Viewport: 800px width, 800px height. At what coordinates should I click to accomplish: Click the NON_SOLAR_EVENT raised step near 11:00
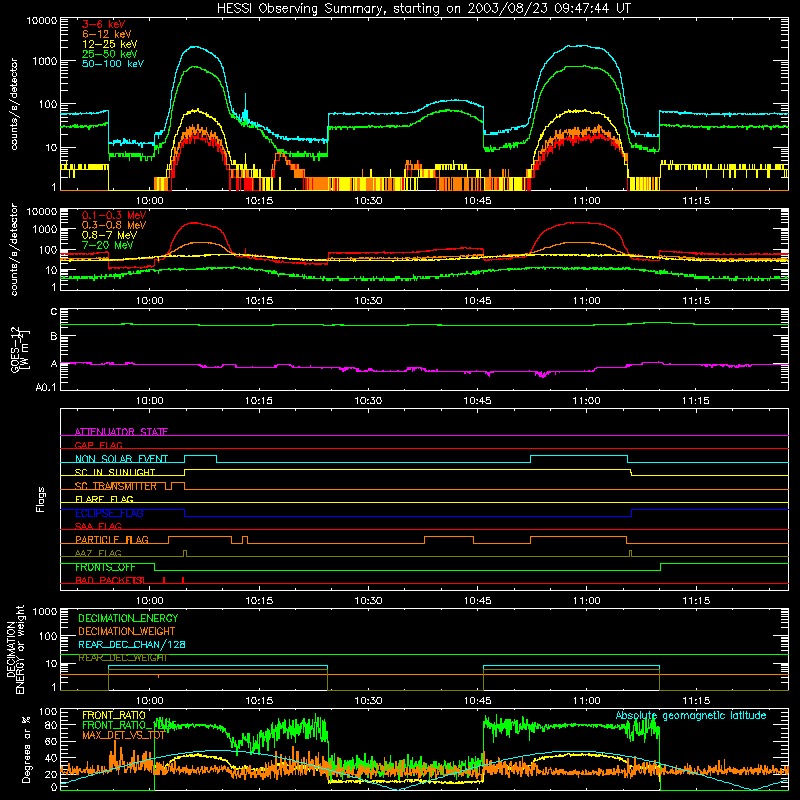pos(579,456)
